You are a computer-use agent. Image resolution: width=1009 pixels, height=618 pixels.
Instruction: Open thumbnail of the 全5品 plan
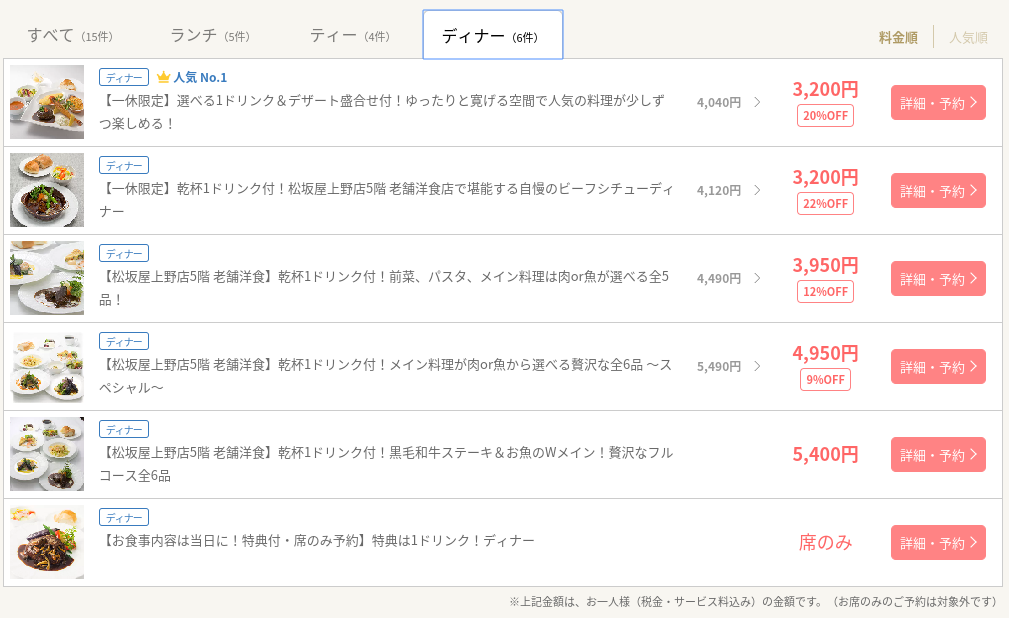pyautogui.click(x=47, y=278)
